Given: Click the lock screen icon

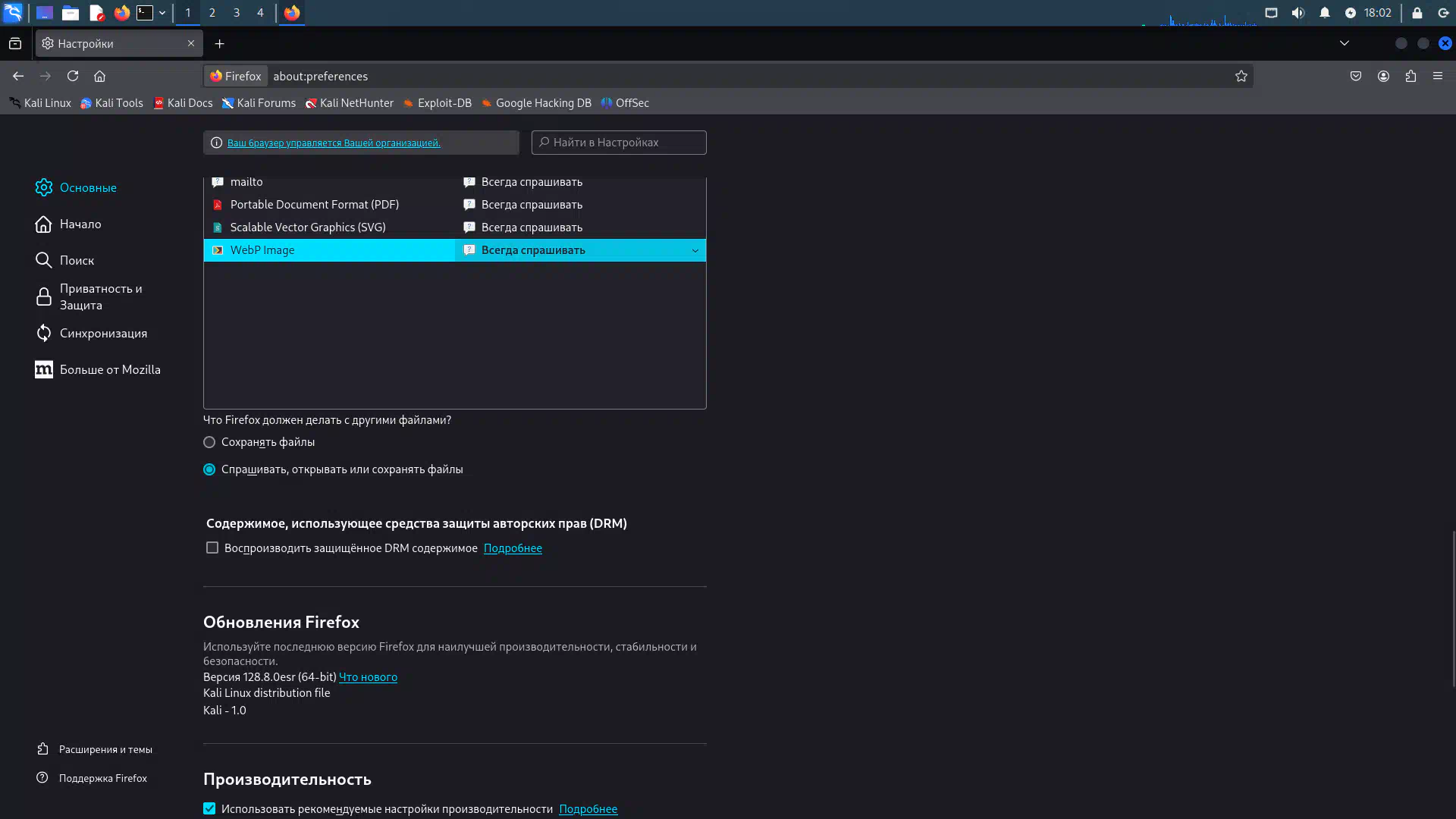Looking at the screenshot, I should [1417, 13].
